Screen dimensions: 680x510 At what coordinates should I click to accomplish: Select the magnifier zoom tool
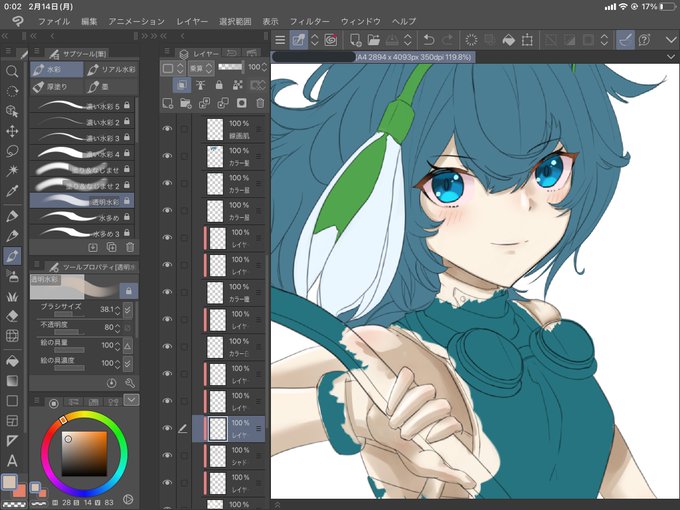pos(12,71)
